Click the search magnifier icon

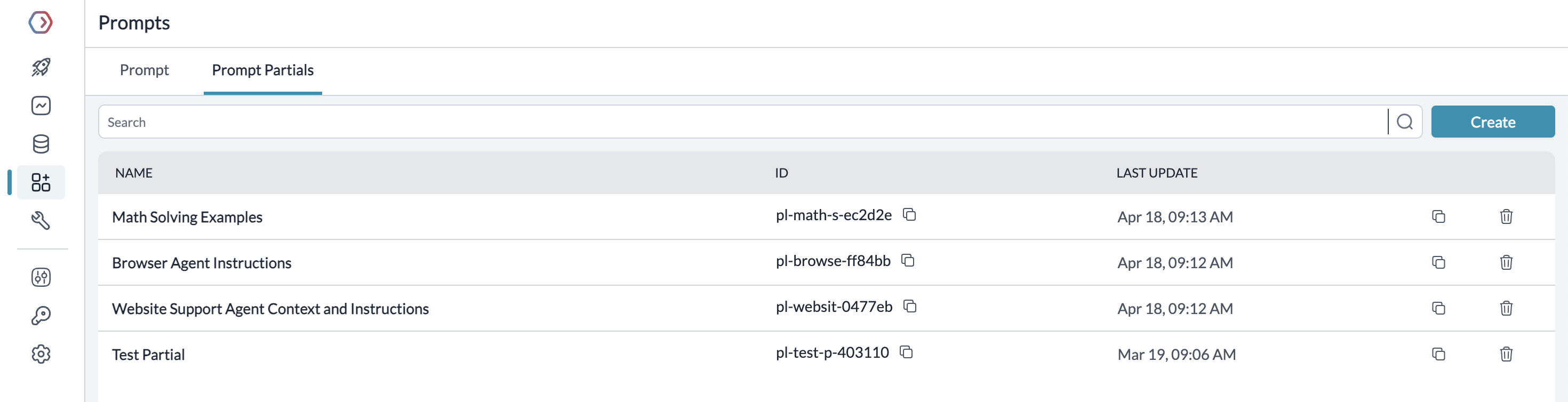[x=1405, y=122]
